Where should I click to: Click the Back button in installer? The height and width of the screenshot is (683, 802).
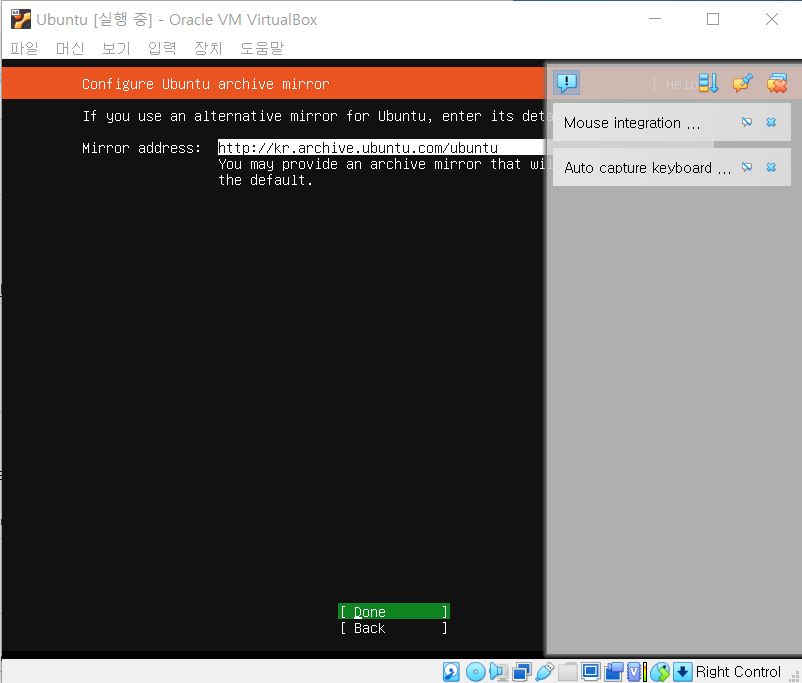click(x=394, y=628)
